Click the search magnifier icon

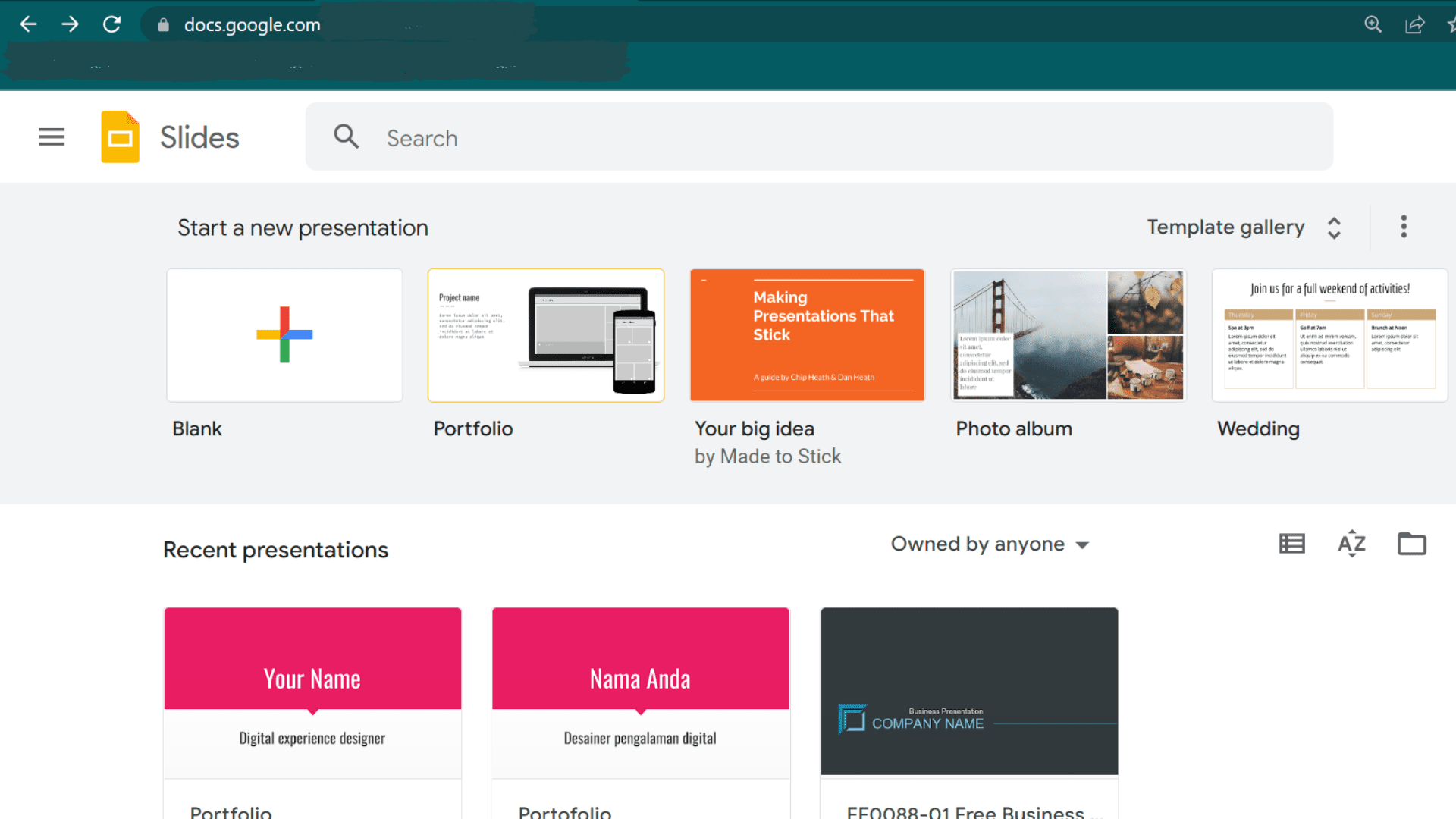coord(346,137)
